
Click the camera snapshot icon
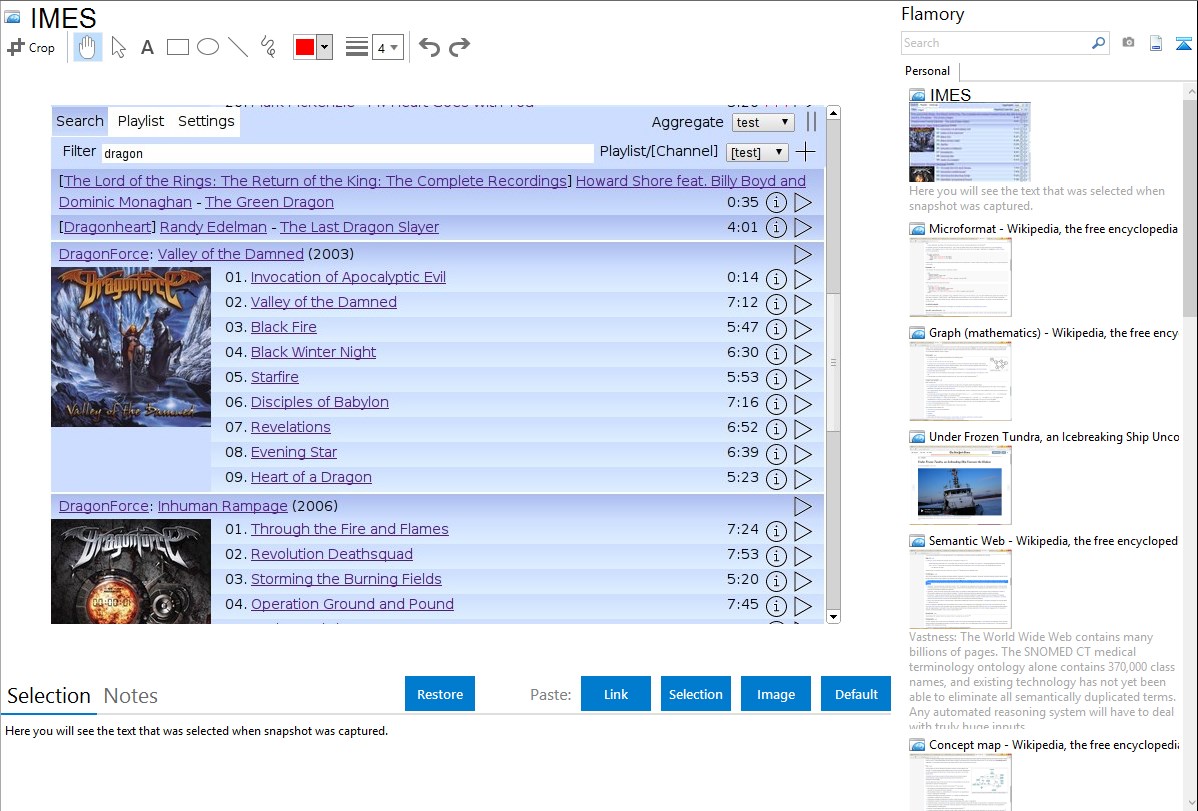tap(1128, 43)
